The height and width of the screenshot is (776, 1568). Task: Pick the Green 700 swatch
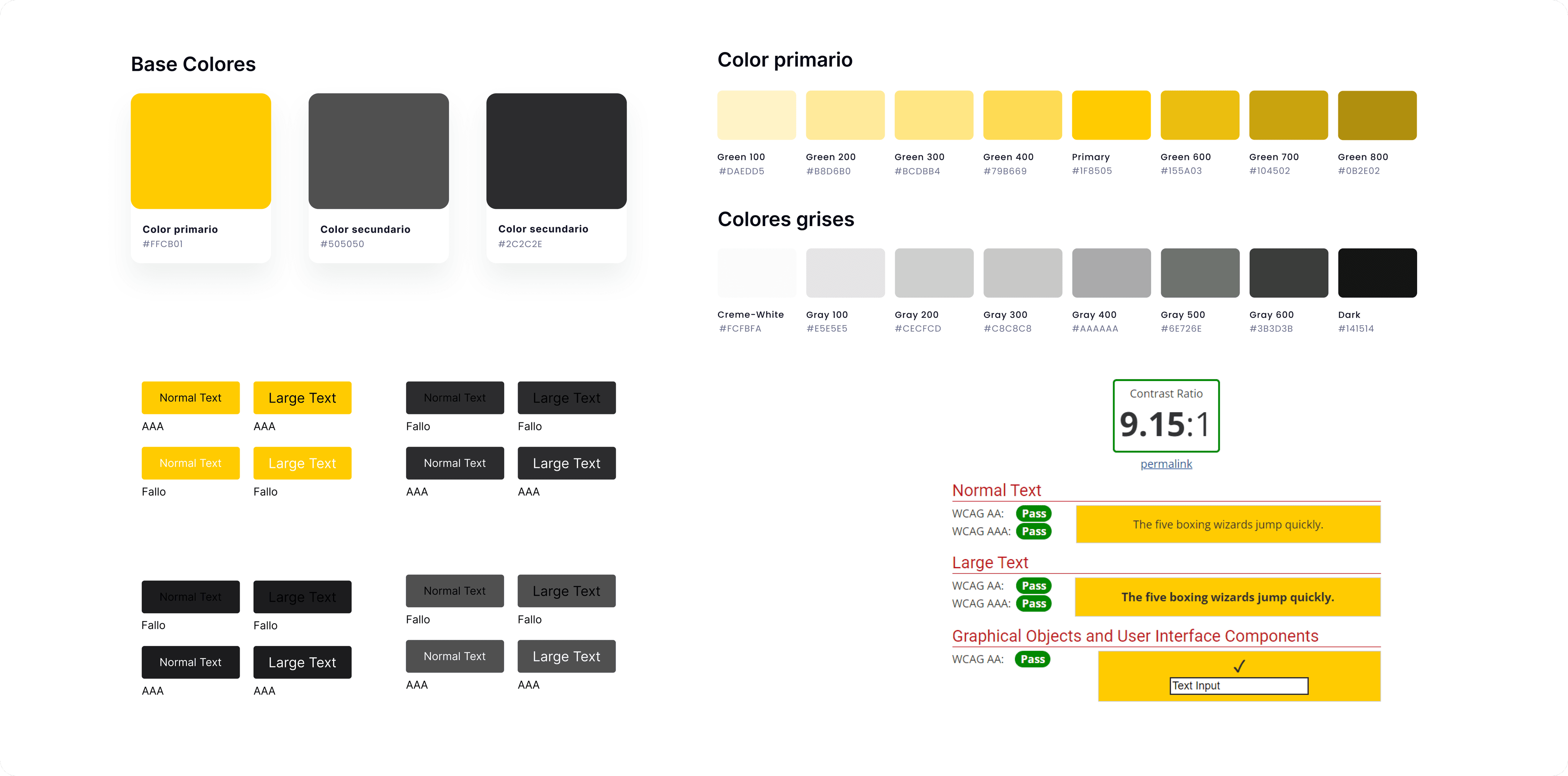(1289, 115)
